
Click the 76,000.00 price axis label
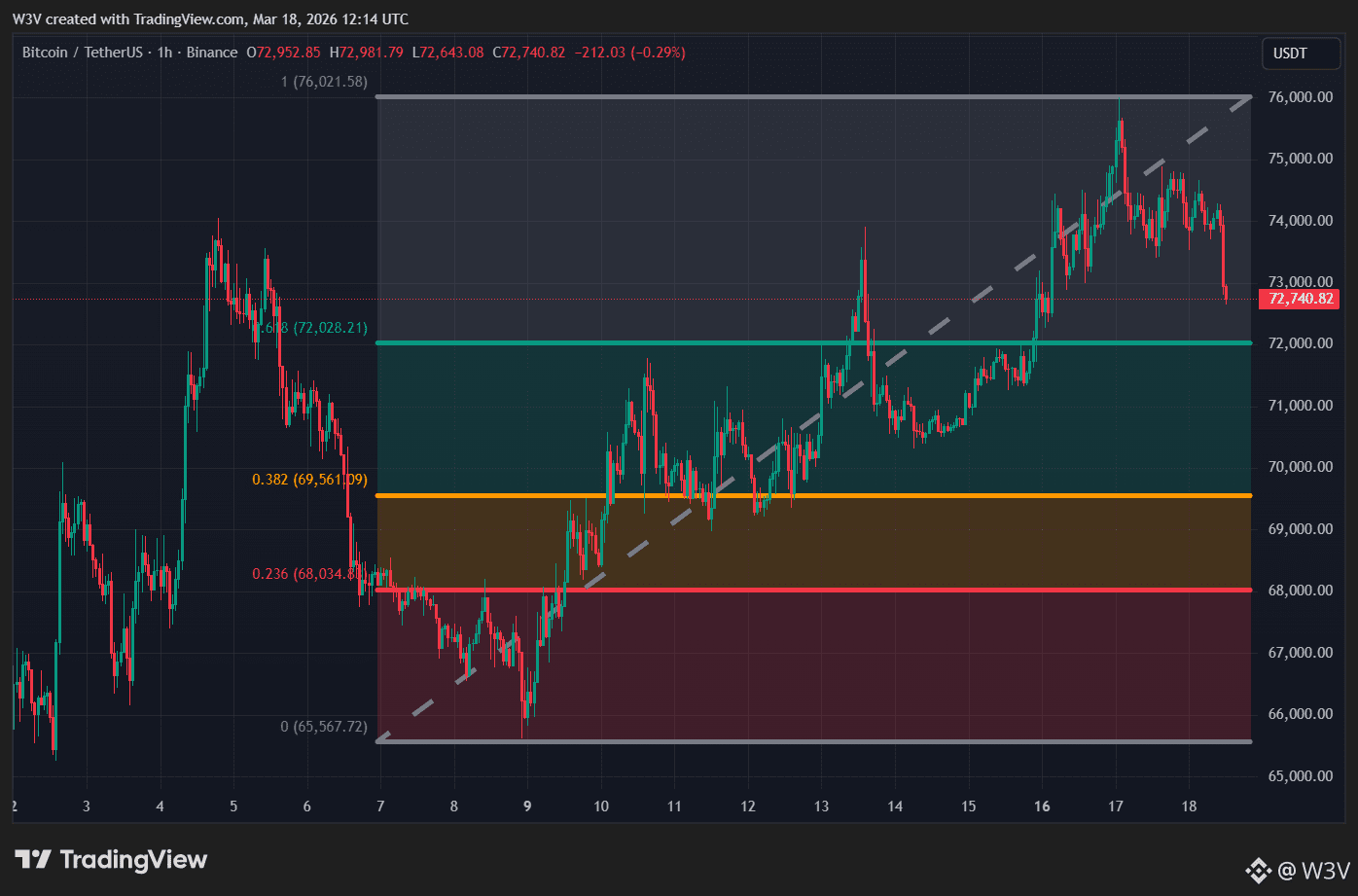[x=1299, y=97]
